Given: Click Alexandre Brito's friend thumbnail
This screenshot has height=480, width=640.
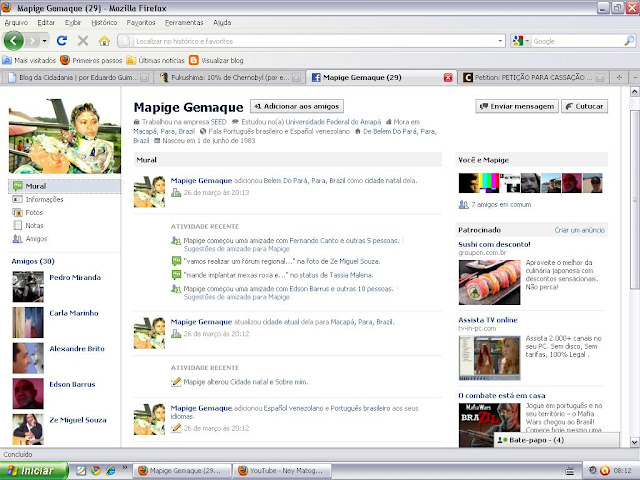Looking at the screenshot, I should click(28, 358).
